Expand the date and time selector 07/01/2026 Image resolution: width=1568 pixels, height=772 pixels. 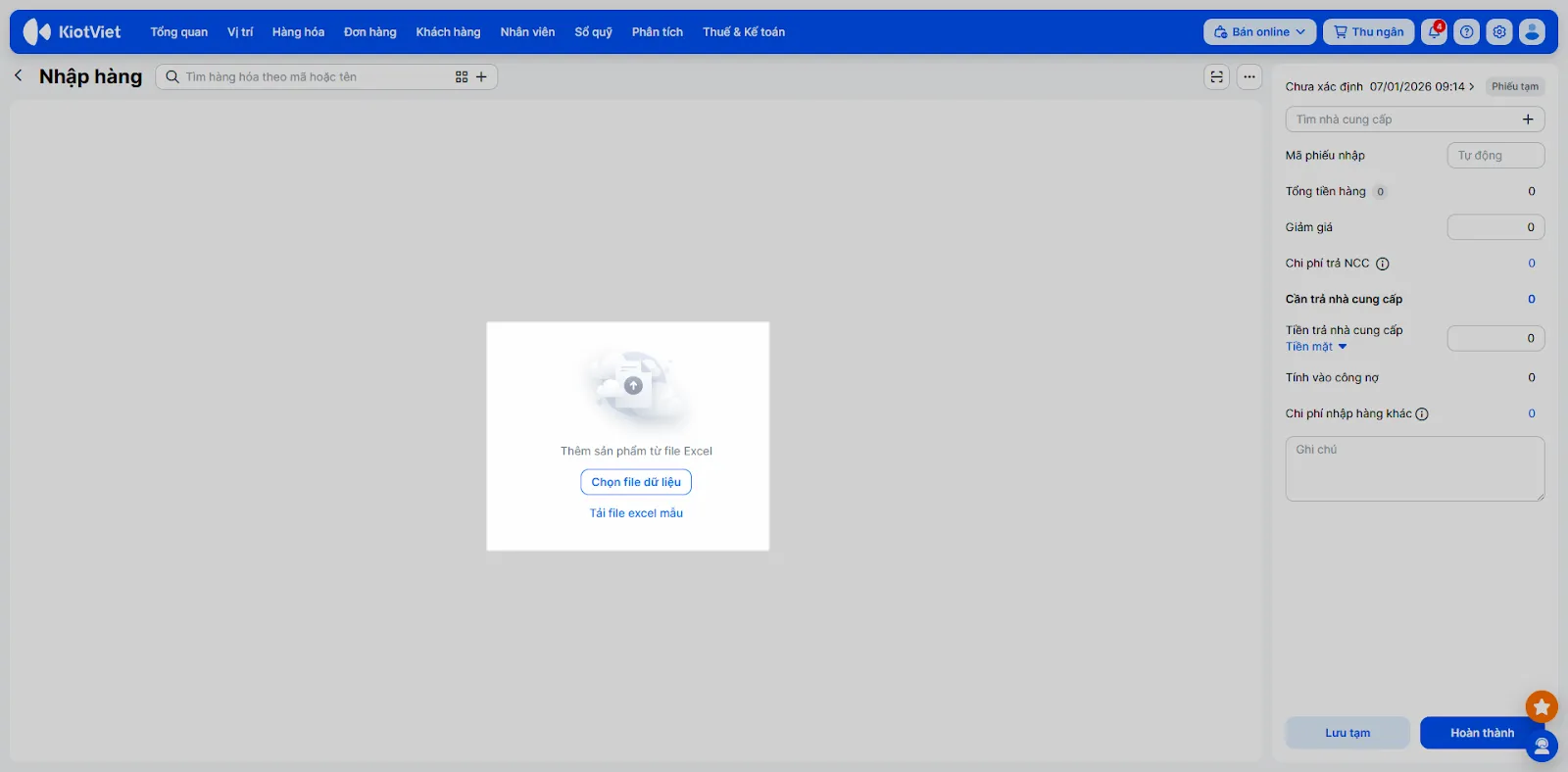pos(1421,86)
